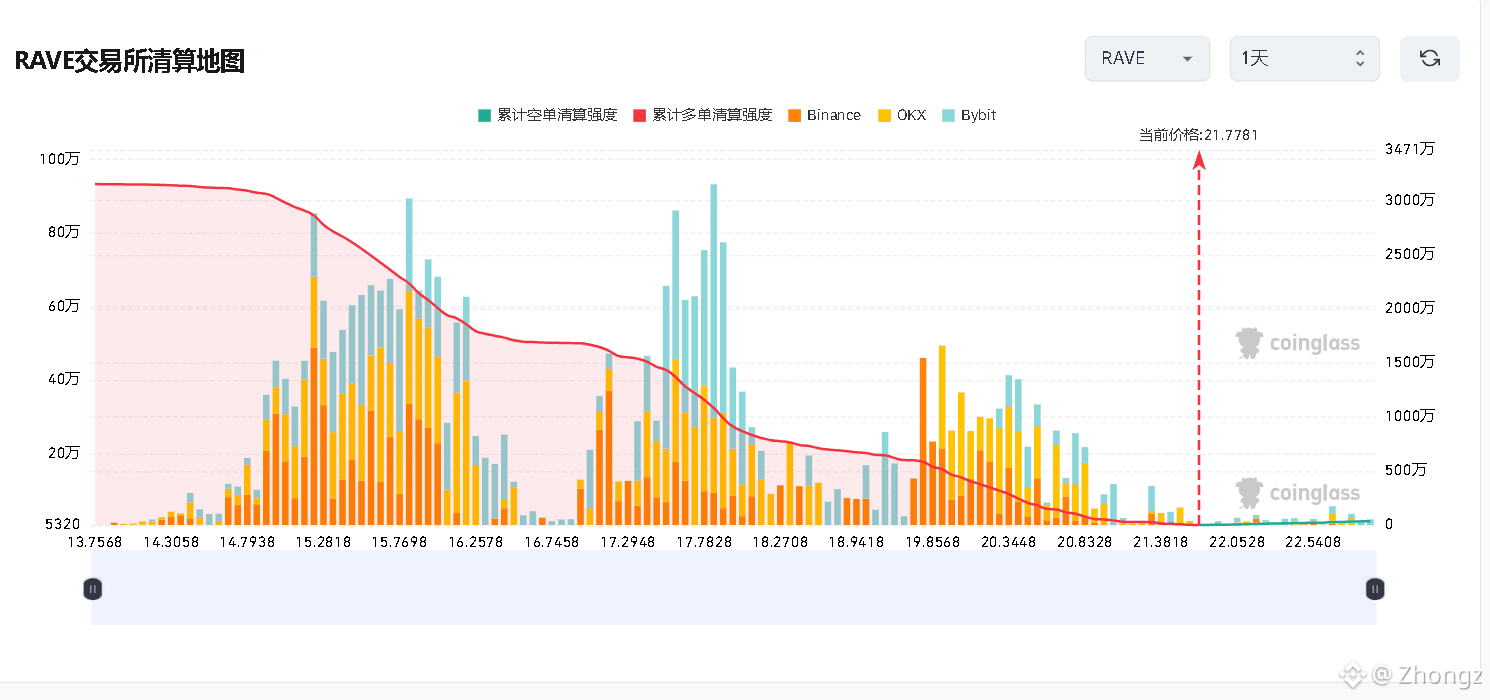Click the x-axis label 15.2818

tap(324, 542)
